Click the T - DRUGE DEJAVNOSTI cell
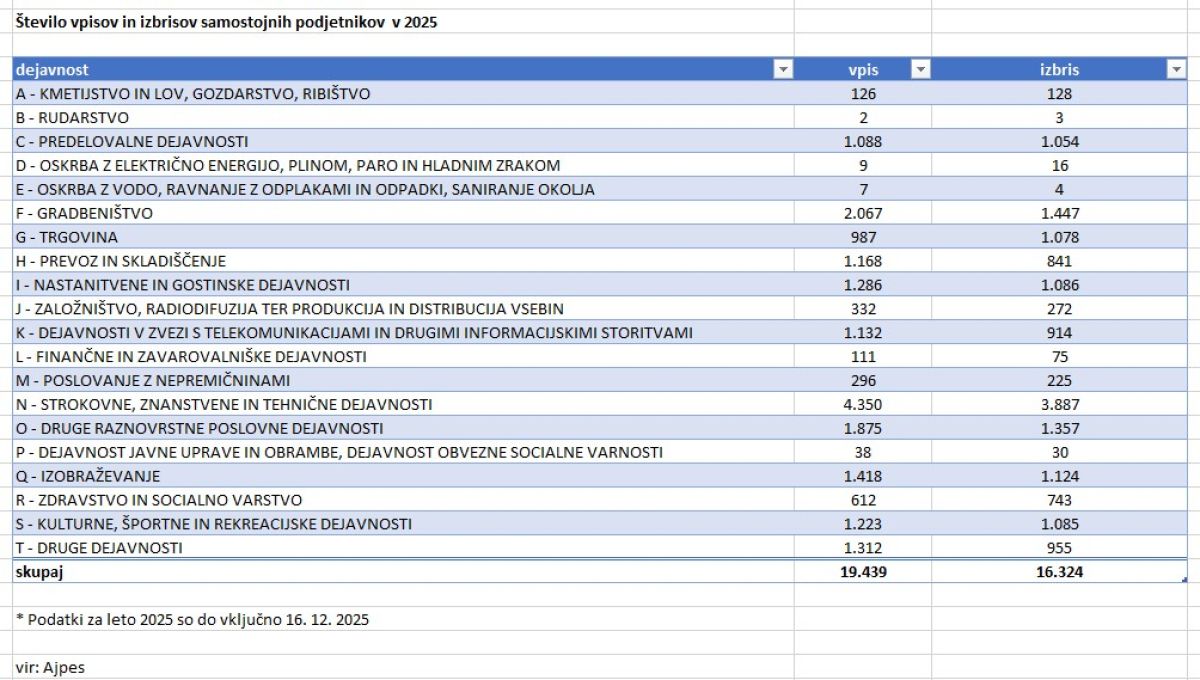 [99, 548]
